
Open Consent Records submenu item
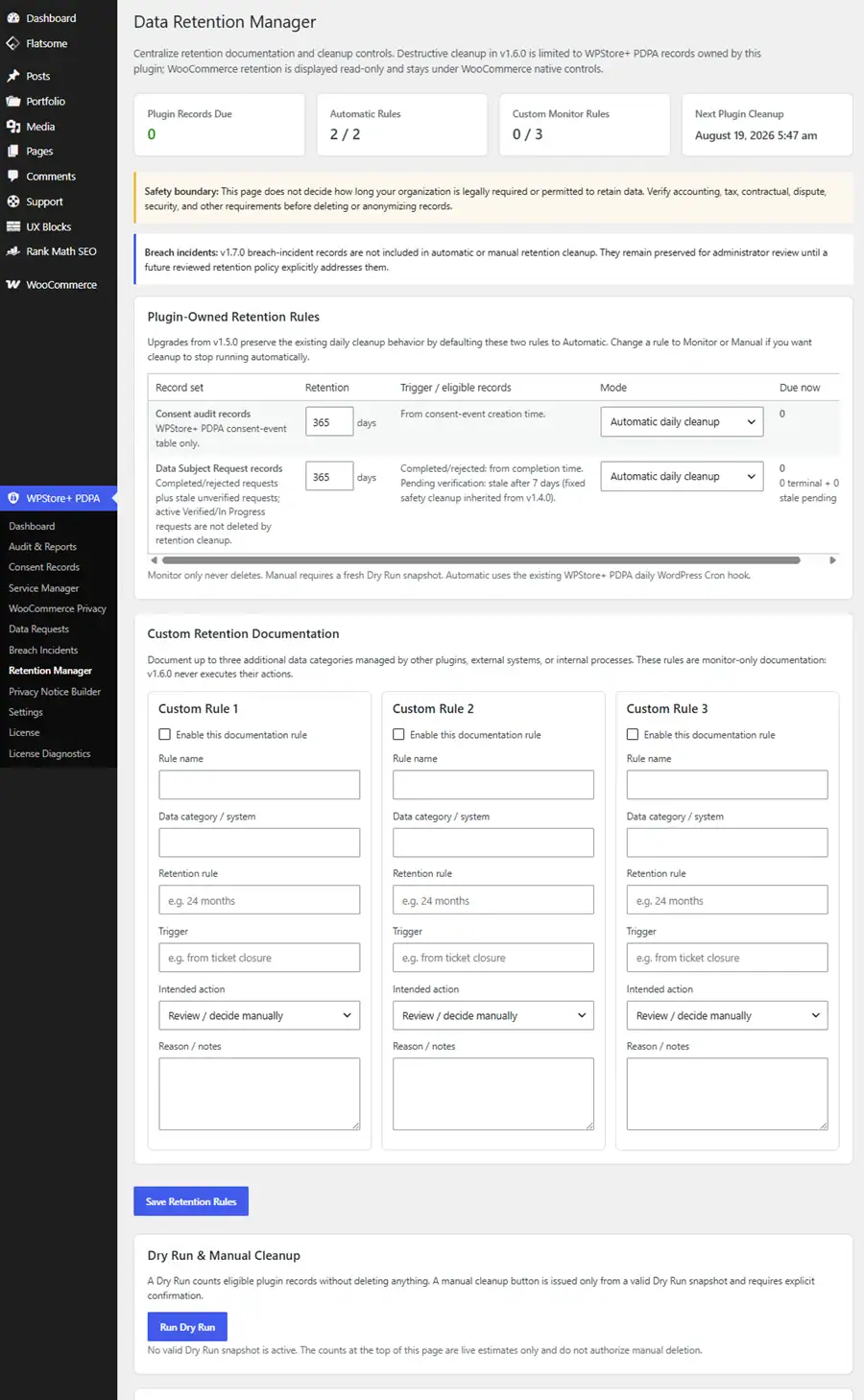click(x=44, y=567)
